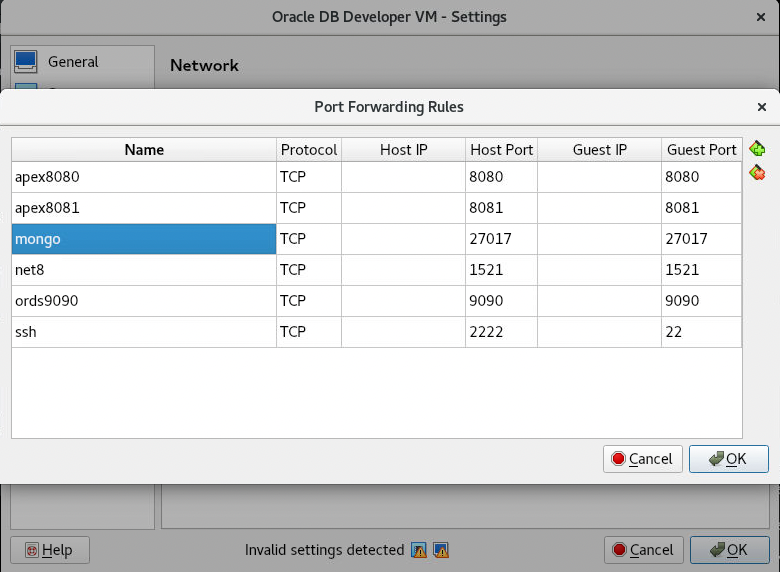The height and width of the screenshot is (572, 780).
Task: Click the Guest Port 27017 cell
Action: [x=701, y=239]
